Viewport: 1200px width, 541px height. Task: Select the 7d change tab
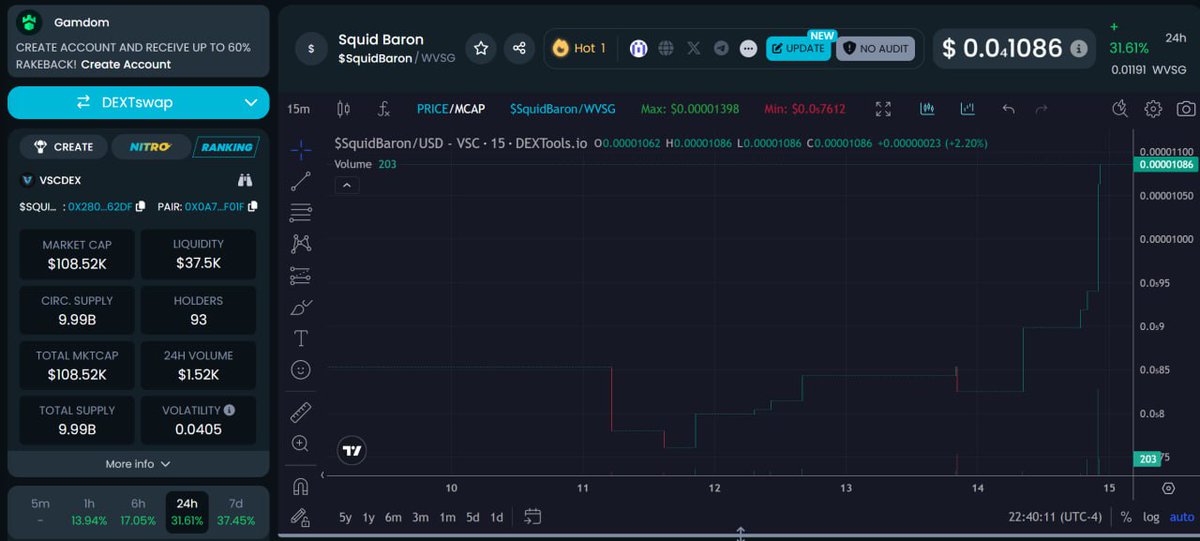point(235,512)
